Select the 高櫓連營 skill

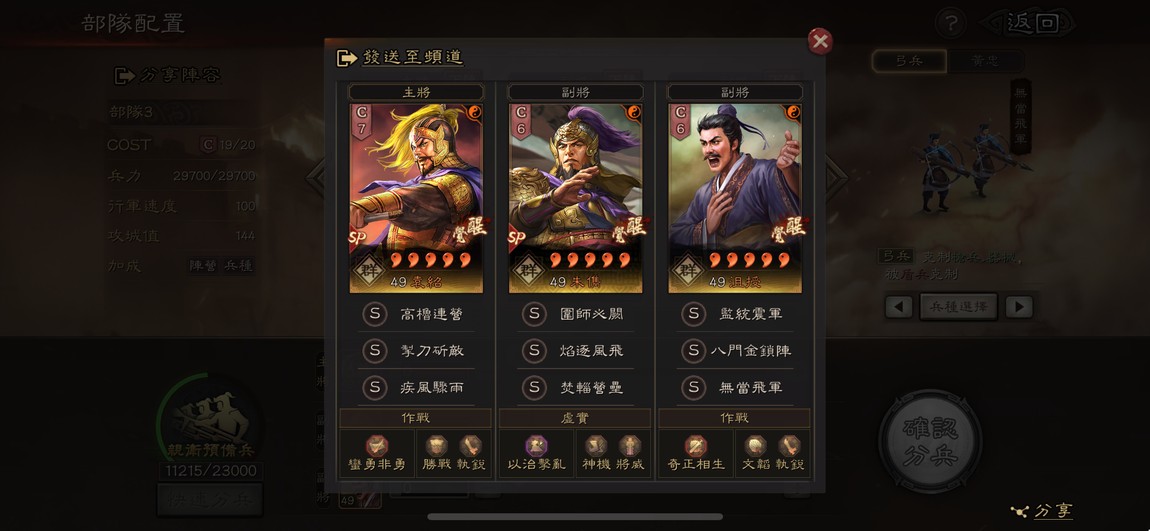coord(416,314)
